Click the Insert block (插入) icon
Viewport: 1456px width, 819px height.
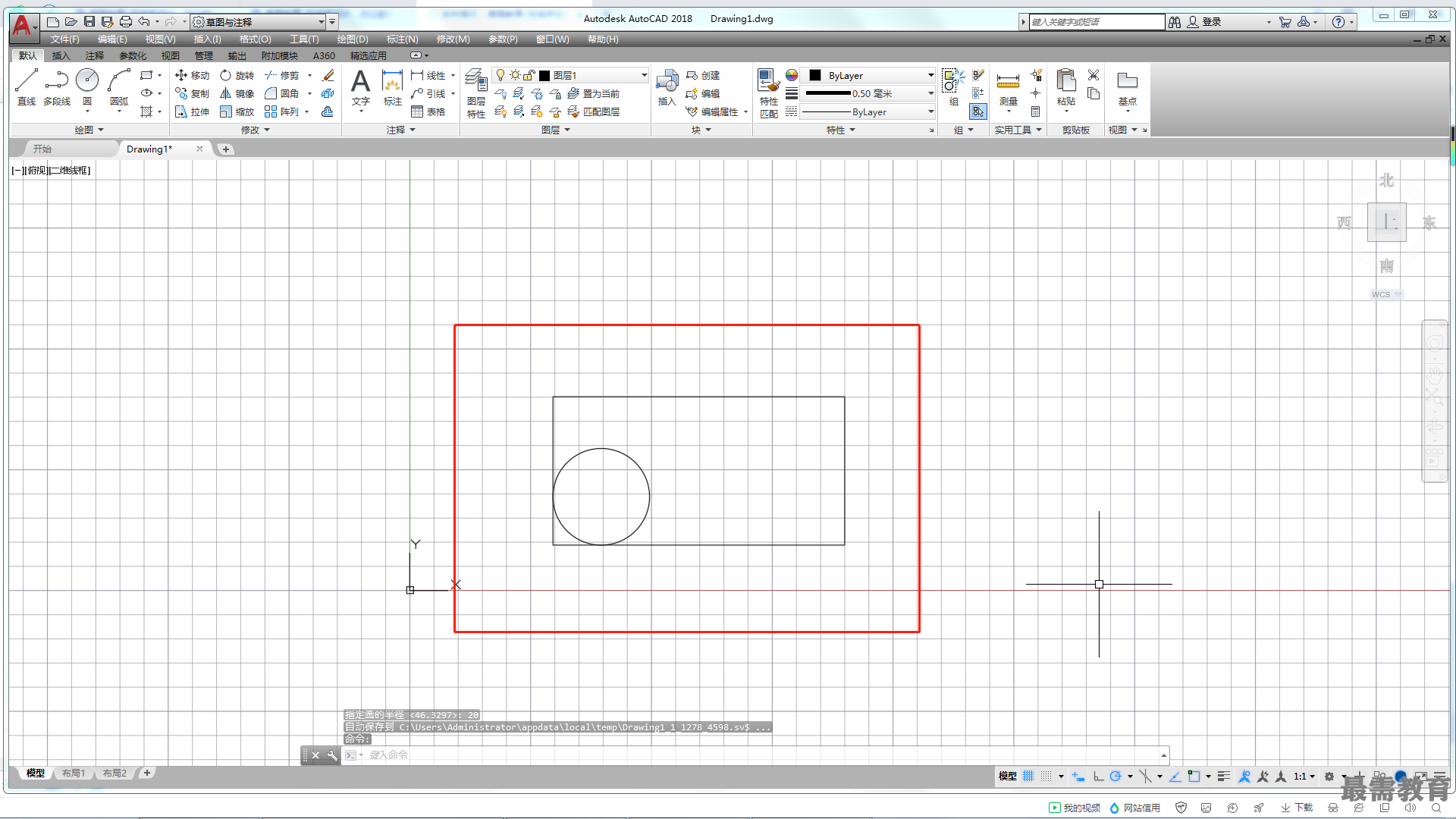click(x=667, y=88)
